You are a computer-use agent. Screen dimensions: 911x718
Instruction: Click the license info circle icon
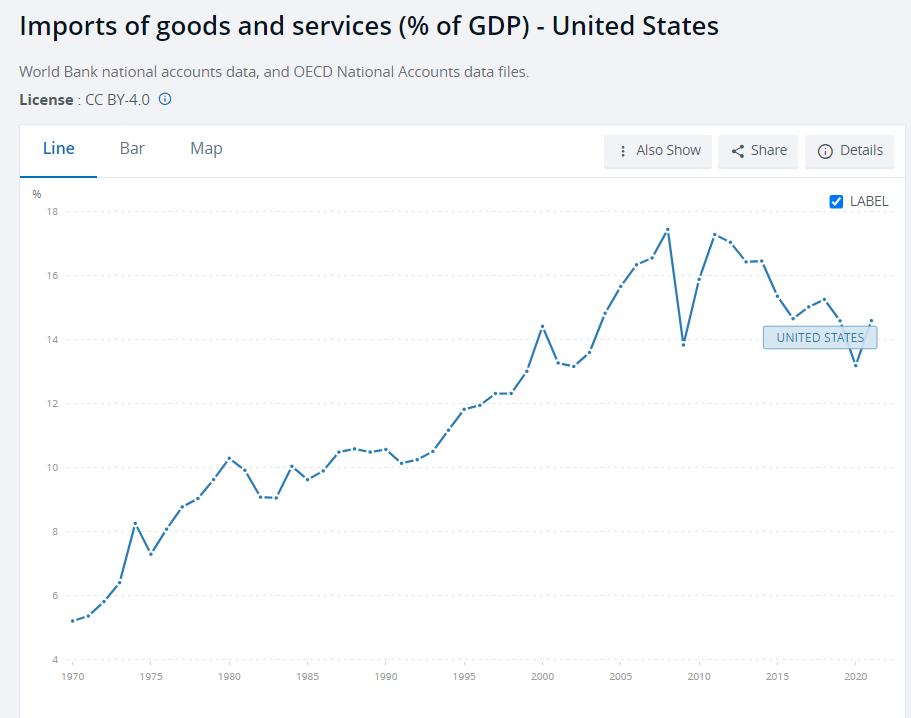[166, 99]
